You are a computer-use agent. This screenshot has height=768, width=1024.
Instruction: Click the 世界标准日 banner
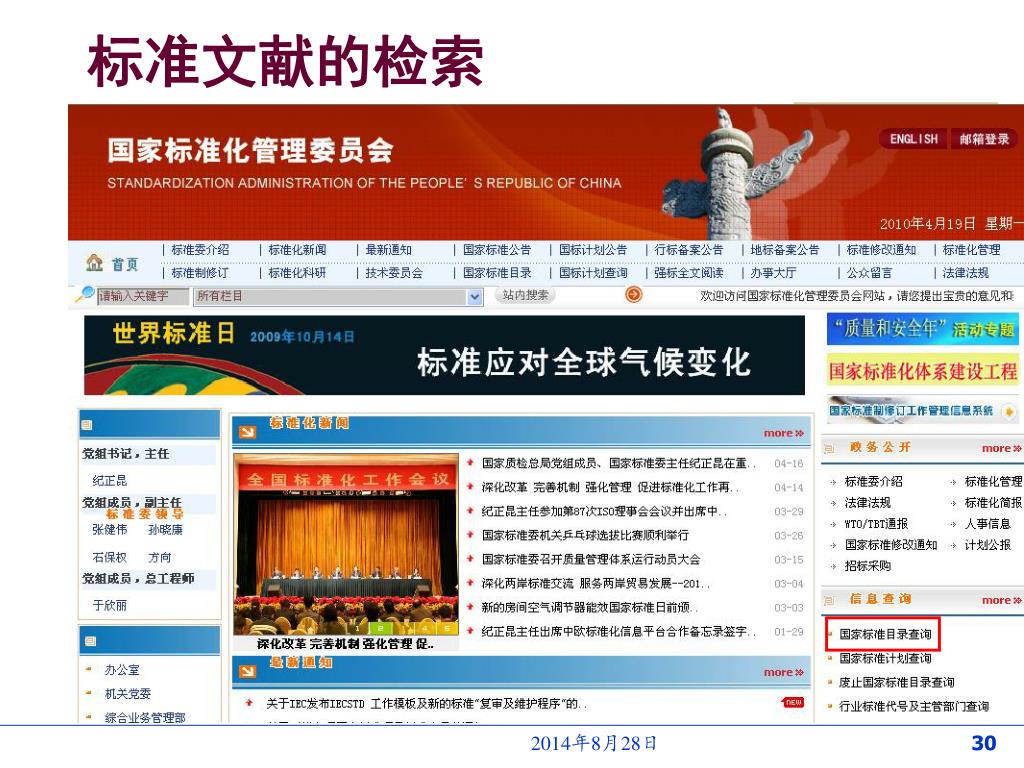point(444,355)
